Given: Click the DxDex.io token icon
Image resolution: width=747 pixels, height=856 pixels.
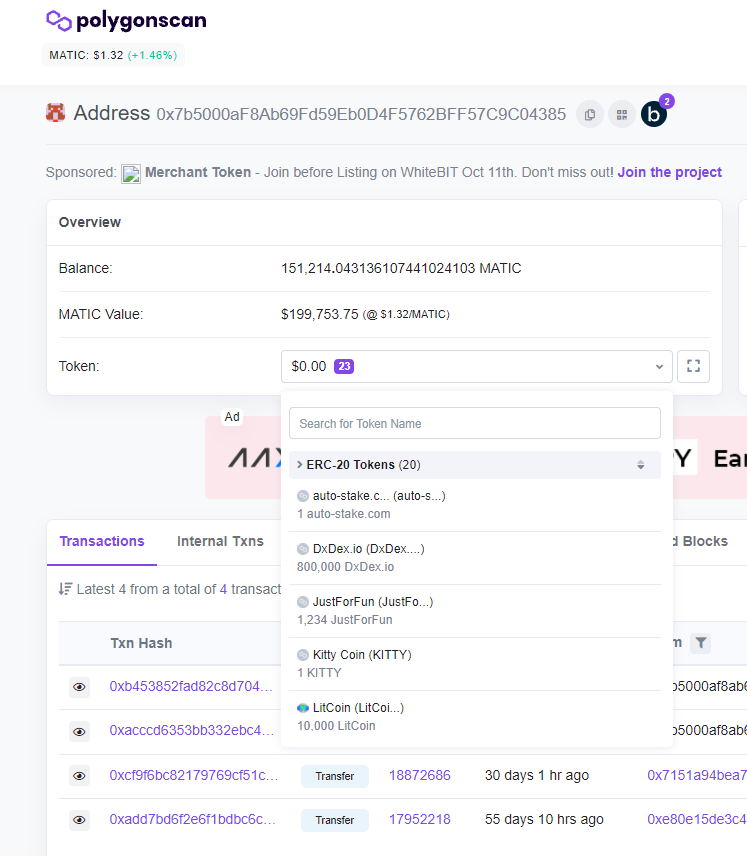Looking at the screenshot, I should (x=303, y=549).
